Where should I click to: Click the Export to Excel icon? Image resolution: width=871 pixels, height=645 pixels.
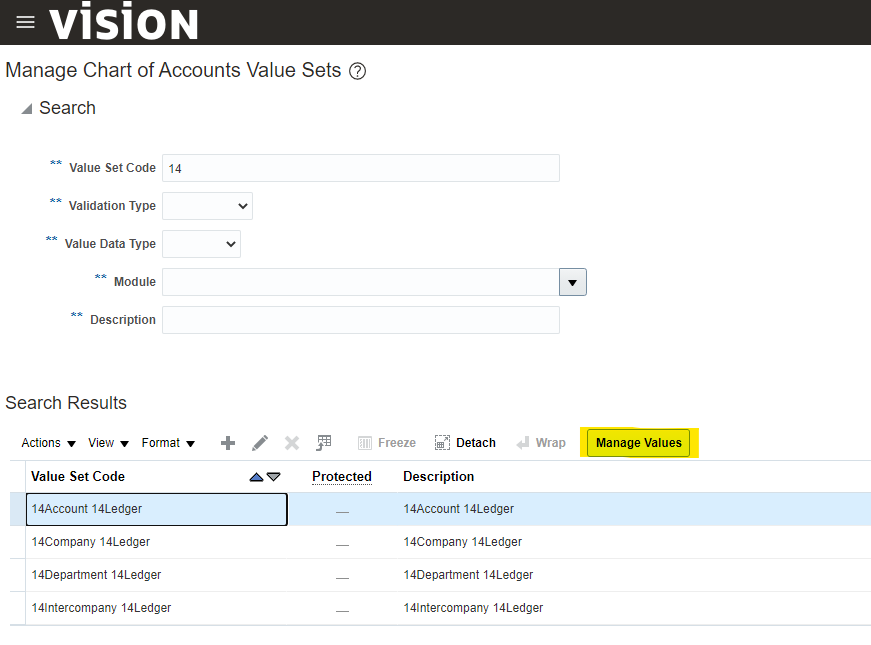(x=324, y=443)
